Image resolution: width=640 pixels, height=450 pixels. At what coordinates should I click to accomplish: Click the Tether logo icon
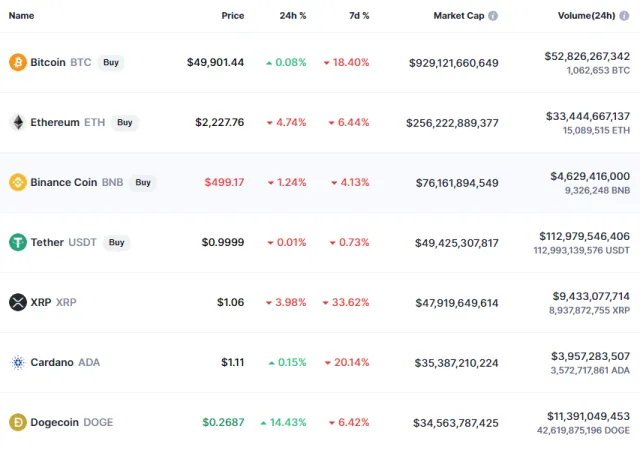(18, 242)
